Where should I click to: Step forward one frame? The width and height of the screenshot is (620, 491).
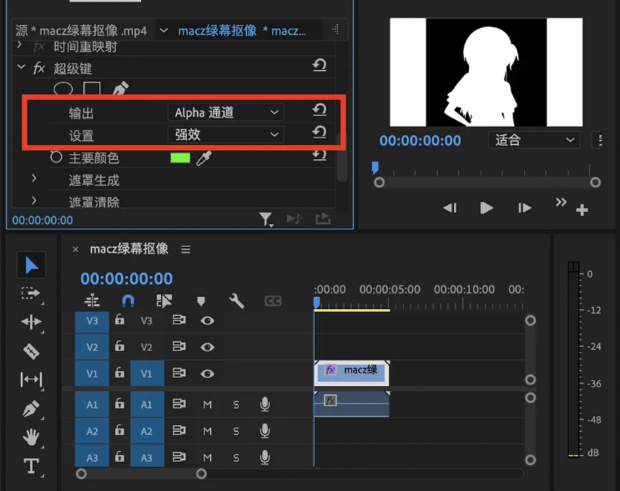(524, 208)
